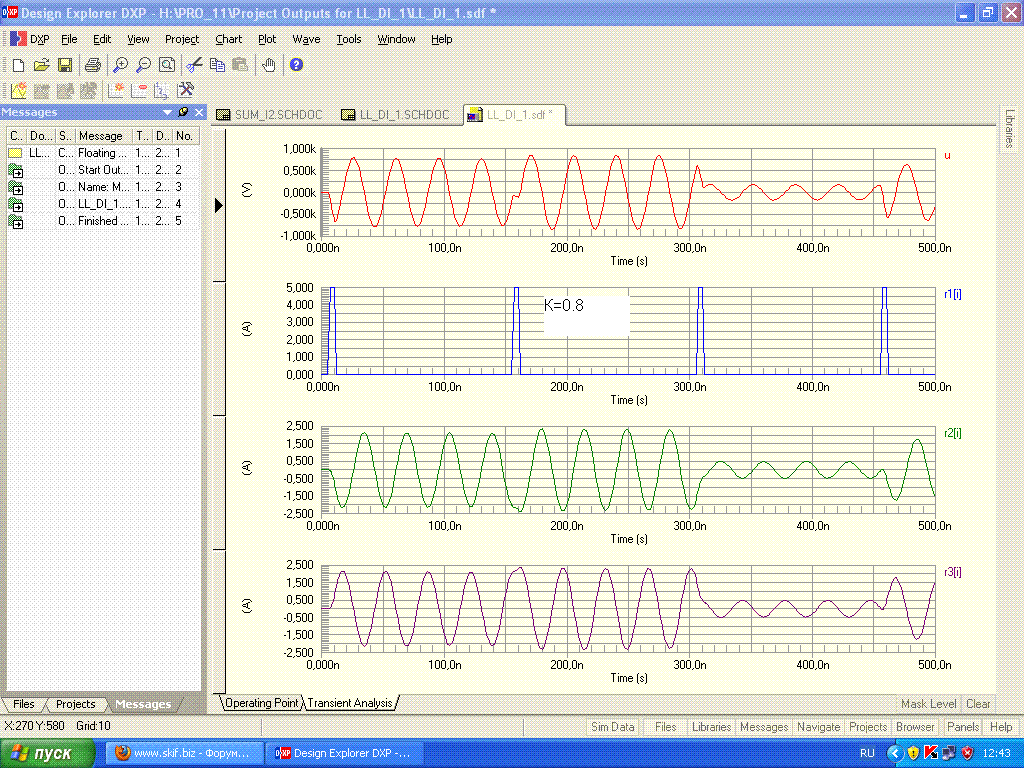Select the r2[i] green waveform label
This screenshot has height=768, width=1024.
[952, 433]
